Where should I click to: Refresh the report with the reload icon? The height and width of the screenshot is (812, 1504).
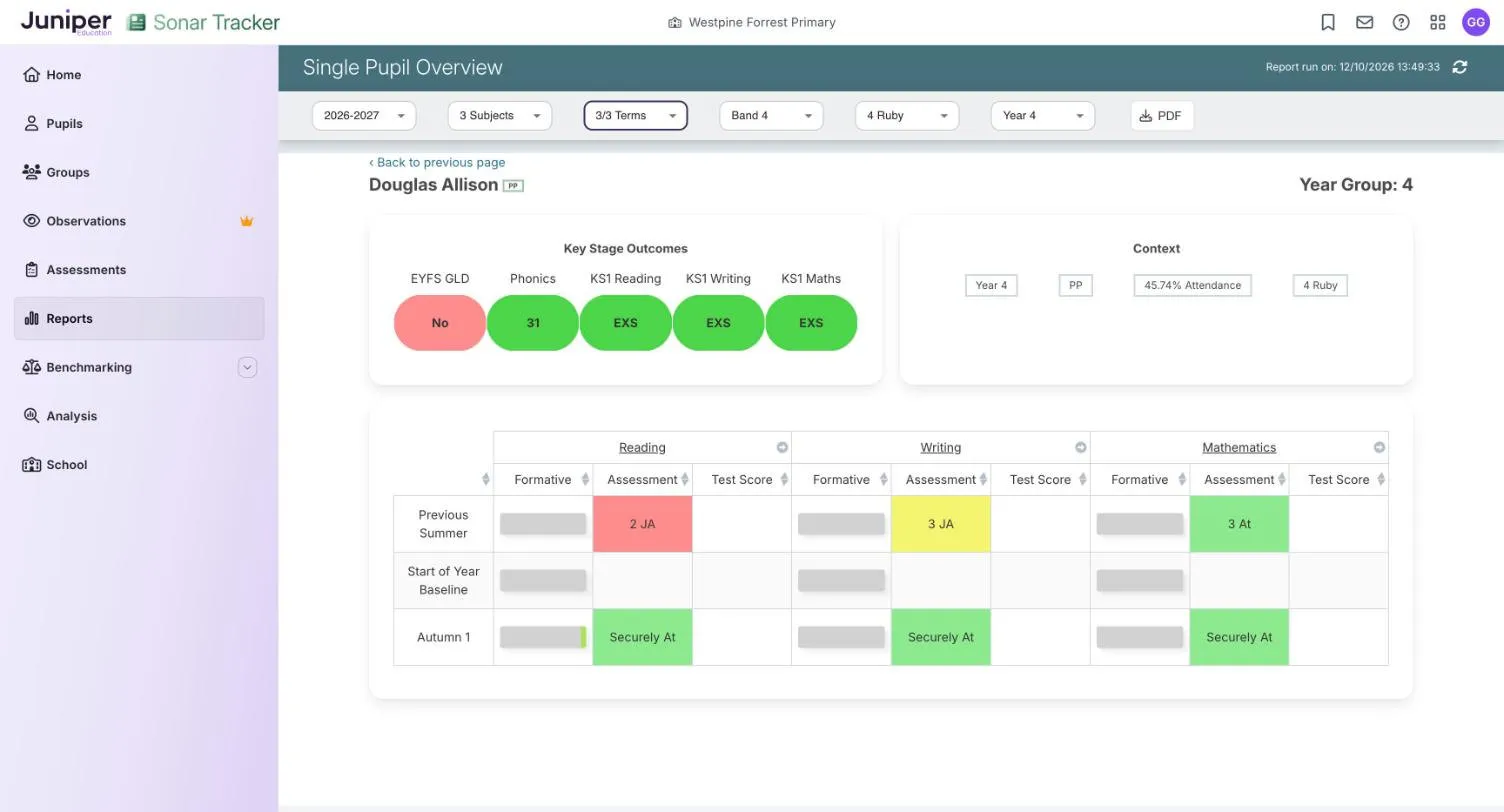coord(1460,67)
